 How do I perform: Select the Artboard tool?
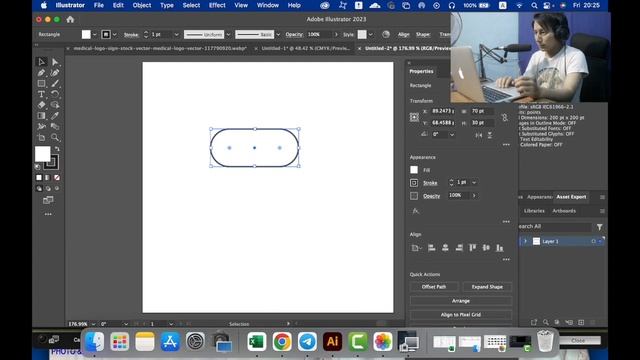(x=41, y=137)
